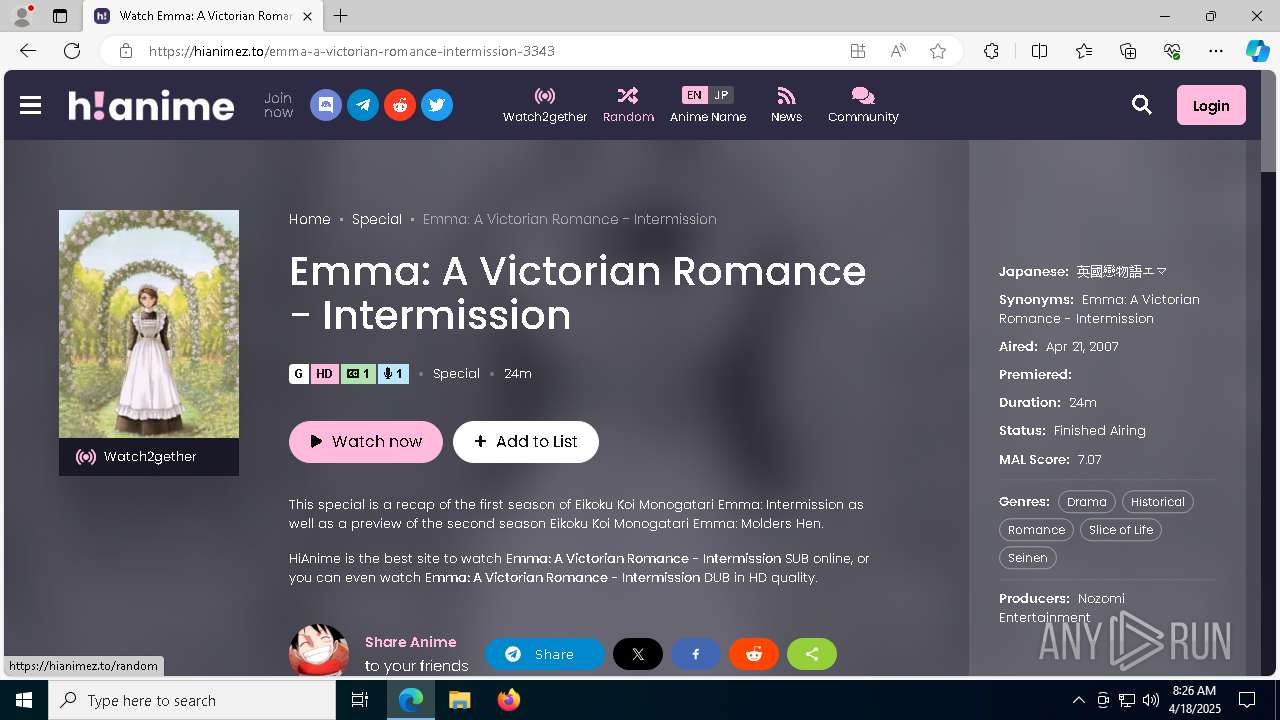
Task: Start Watch2gether under the poster
Action: (x=149, y=457)
